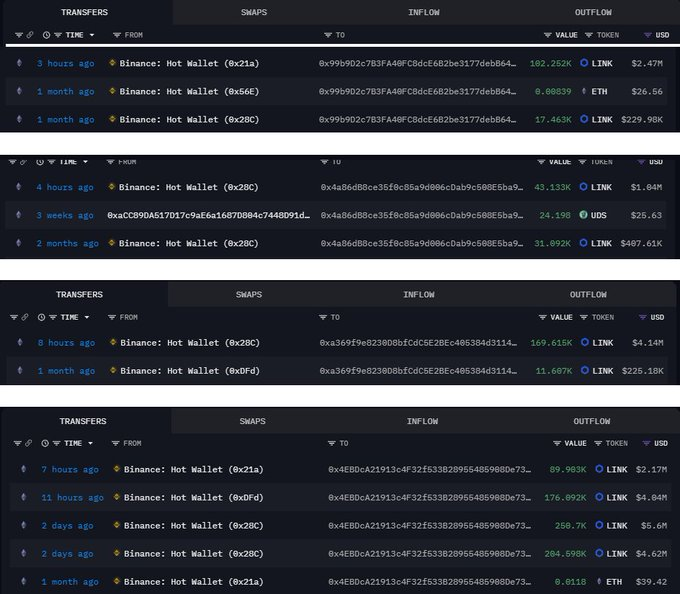
Task: Open the USD filter above the $2.17M amount
Action: tap(655, 443)
